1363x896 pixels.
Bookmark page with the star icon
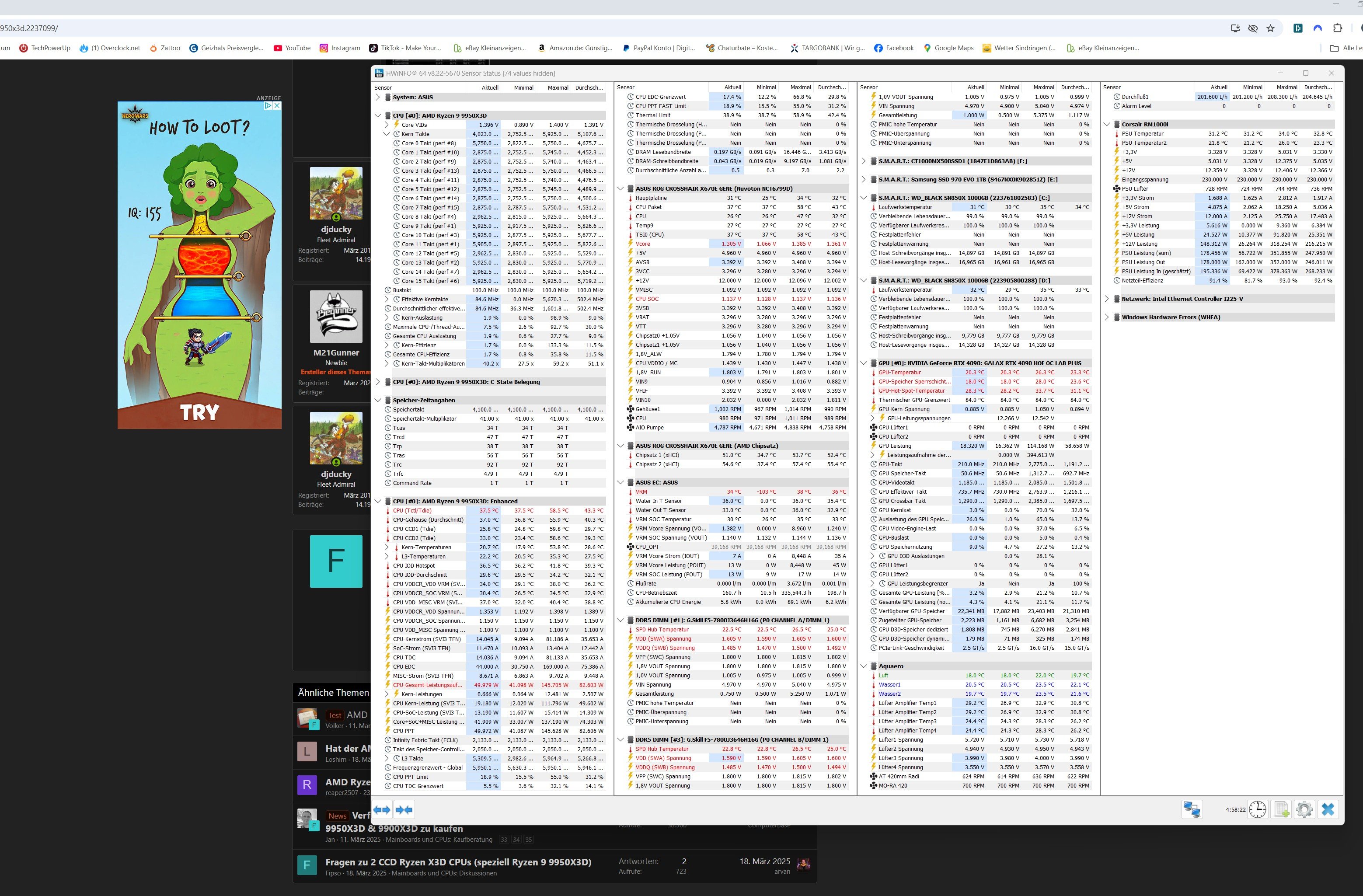click(1270, 28)
